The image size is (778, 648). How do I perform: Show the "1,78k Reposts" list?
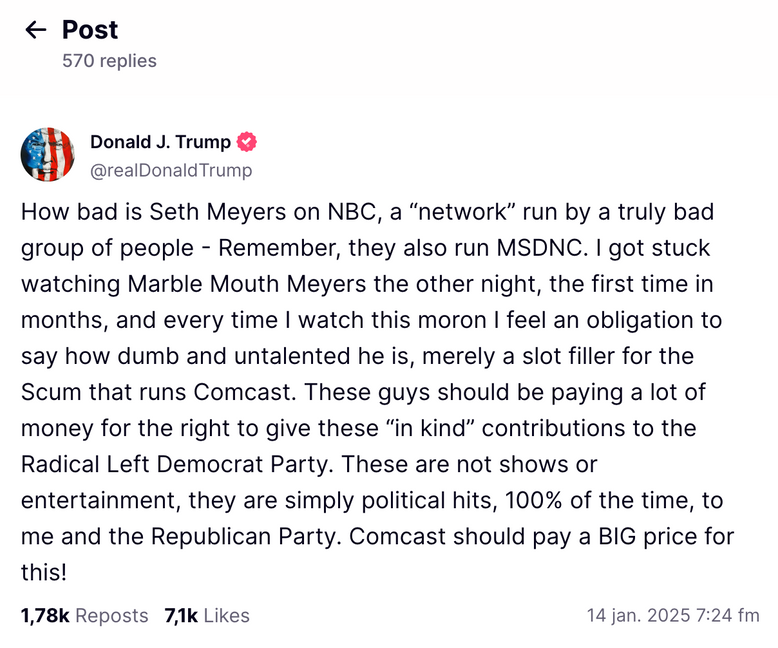84,615
